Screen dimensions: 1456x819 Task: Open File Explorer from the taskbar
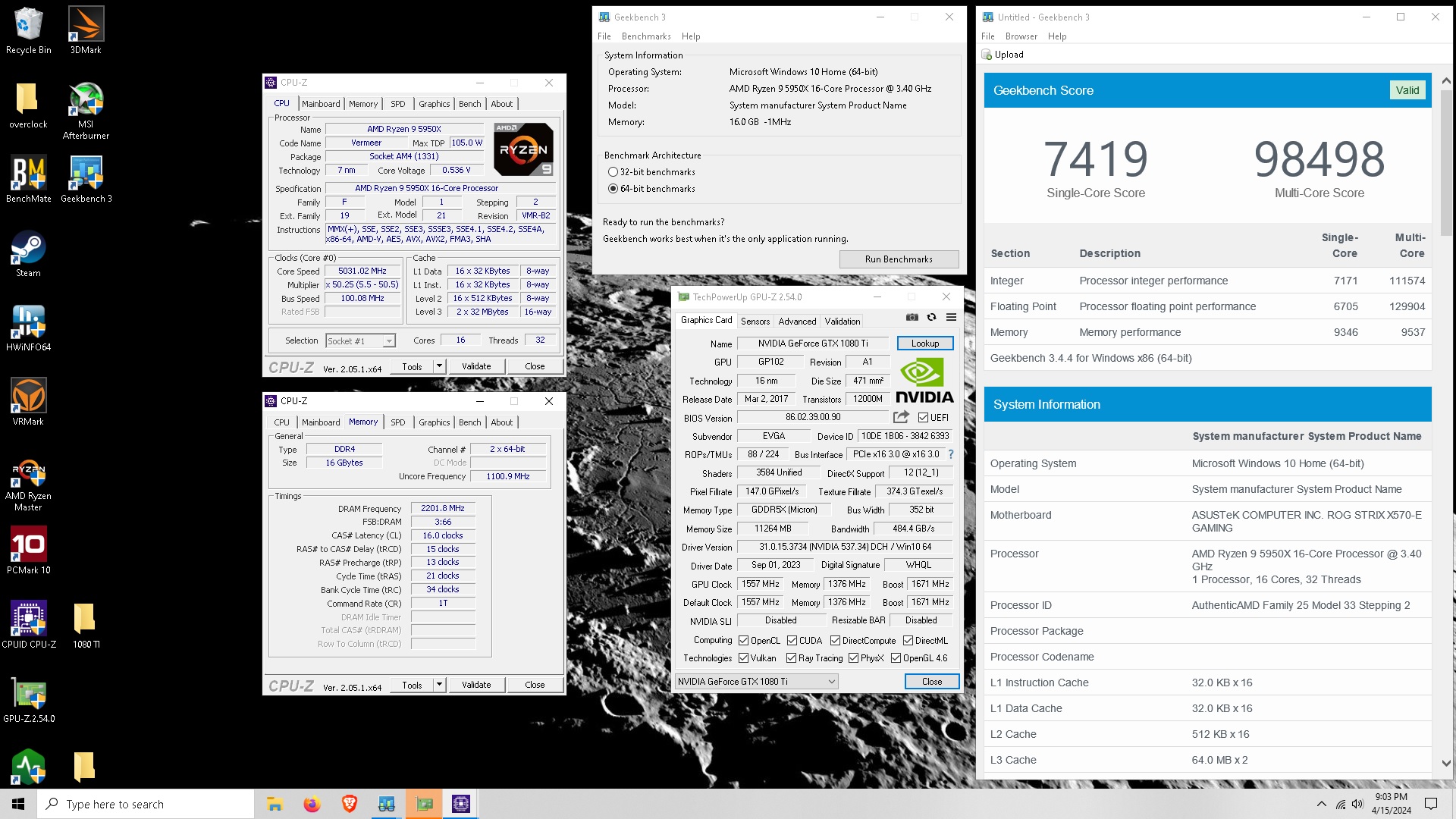275,804
